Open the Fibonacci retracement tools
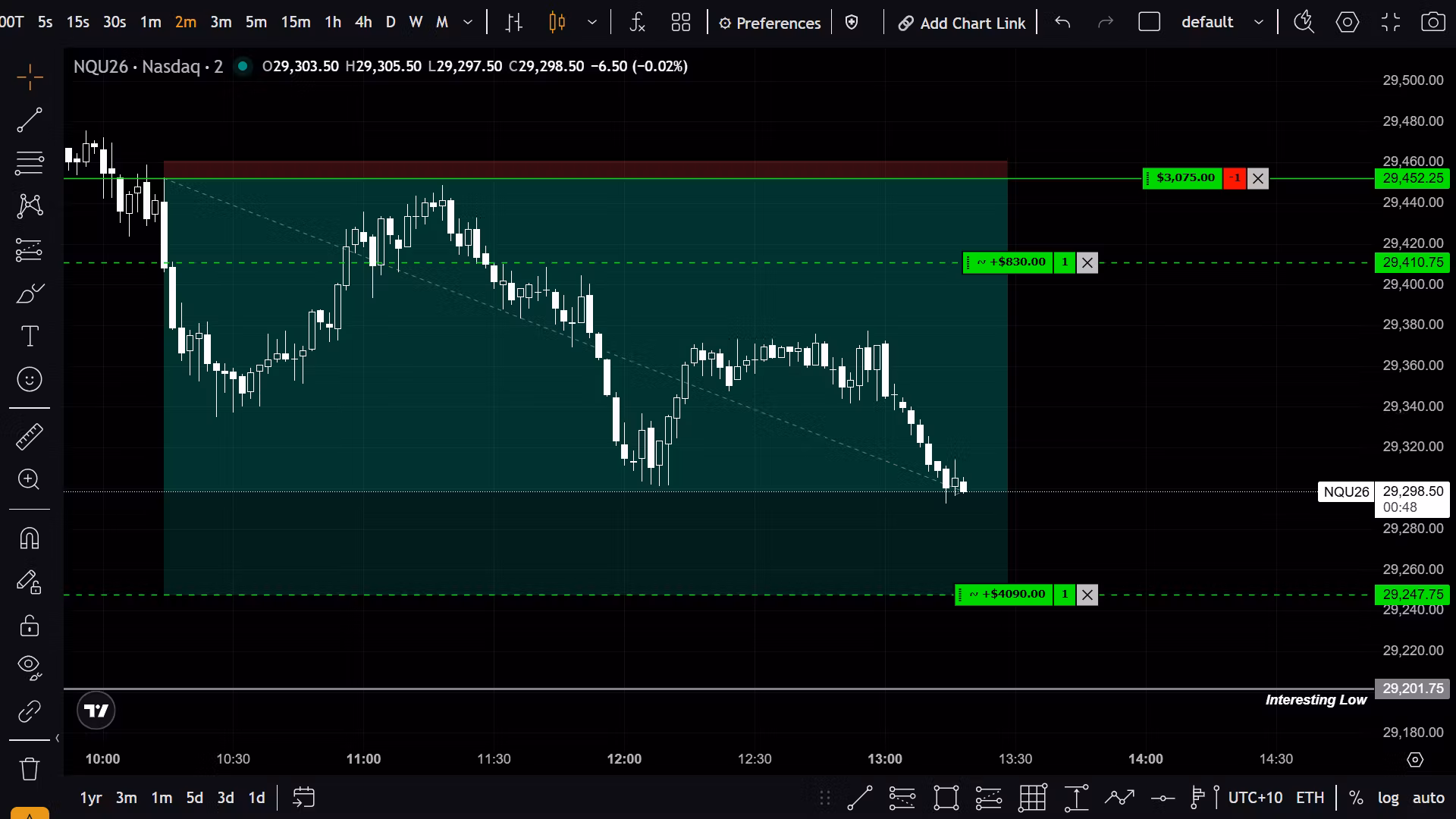 [30, 162]
